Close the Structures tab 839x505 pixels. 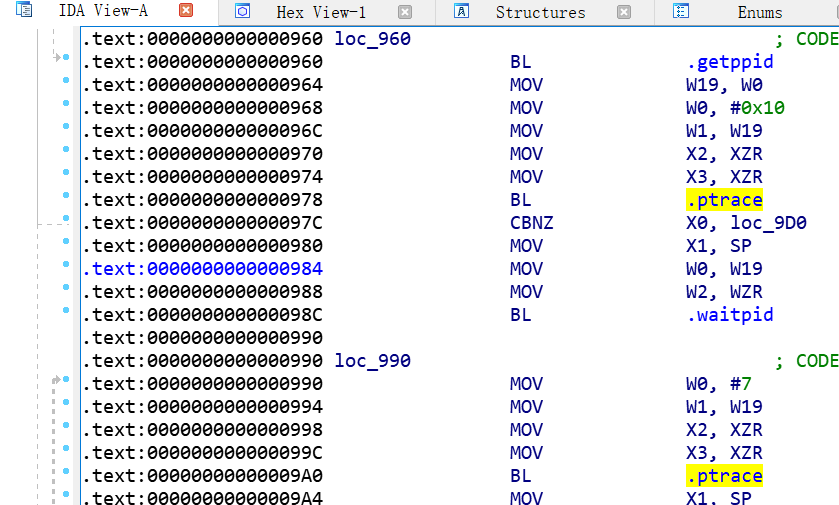pyautogui.click(x=624, y=12)
